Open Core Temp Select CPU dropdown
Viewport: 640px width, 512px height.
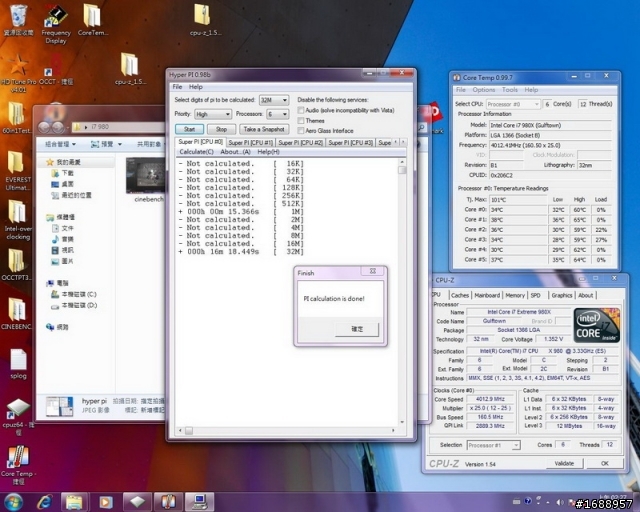tap(513, 104)
